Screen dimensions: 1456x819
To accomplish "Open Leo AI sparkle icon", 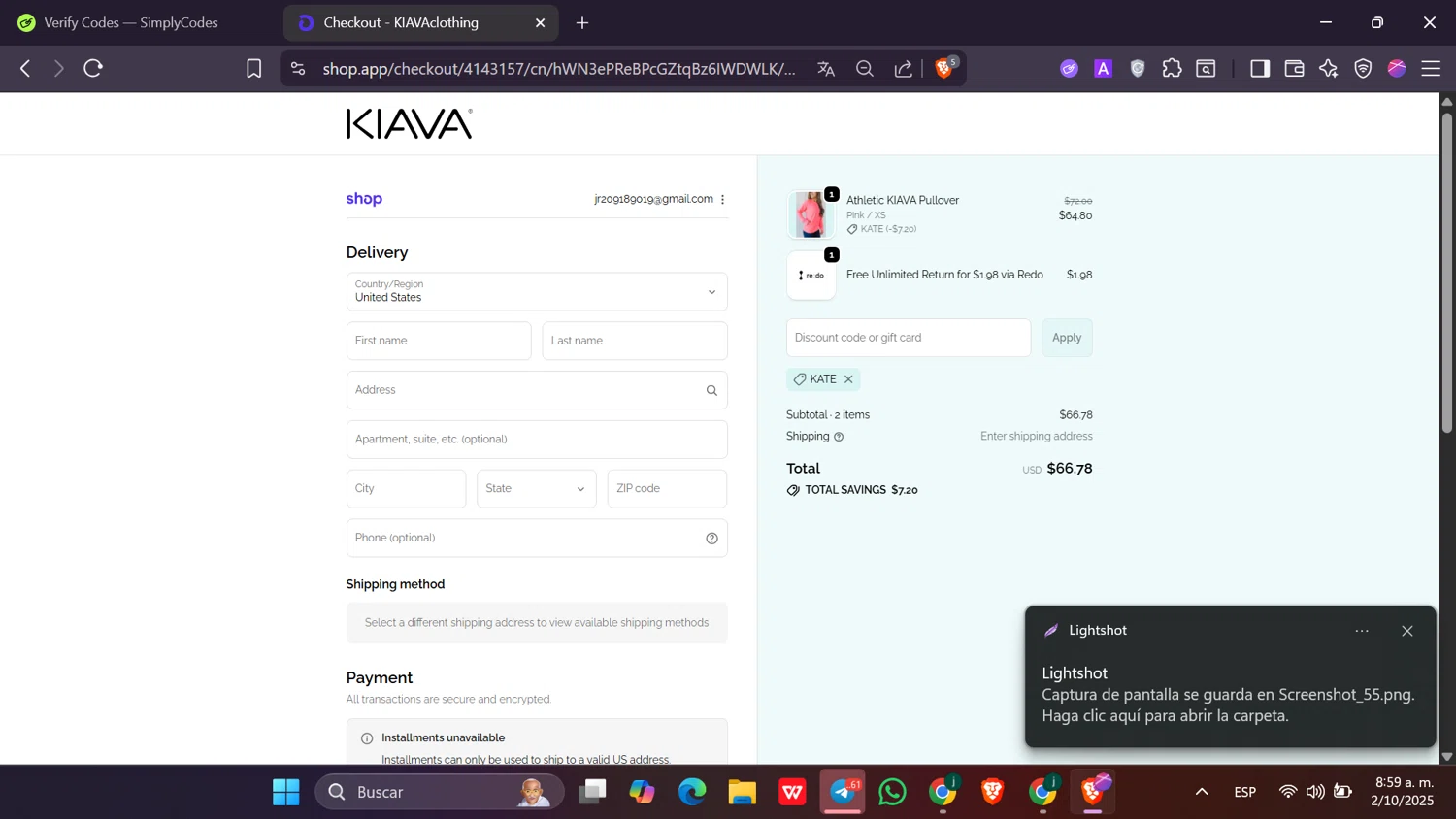I will pyautogui.click(x=1328, y=68).
